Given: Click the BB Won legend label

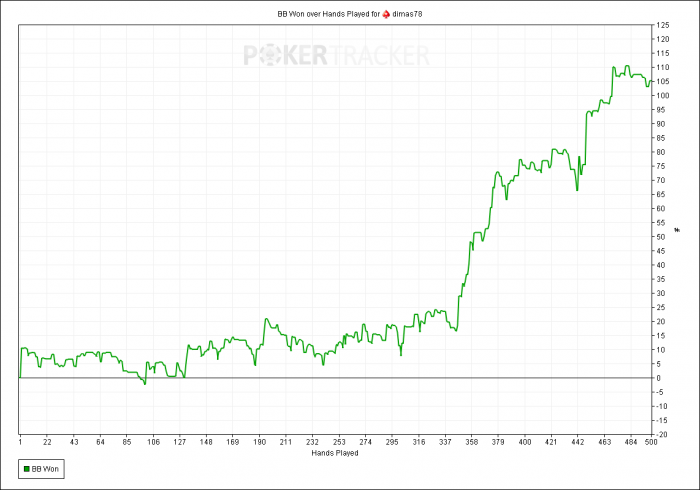Looking at the screenshot, I should (x=45, y=469).
